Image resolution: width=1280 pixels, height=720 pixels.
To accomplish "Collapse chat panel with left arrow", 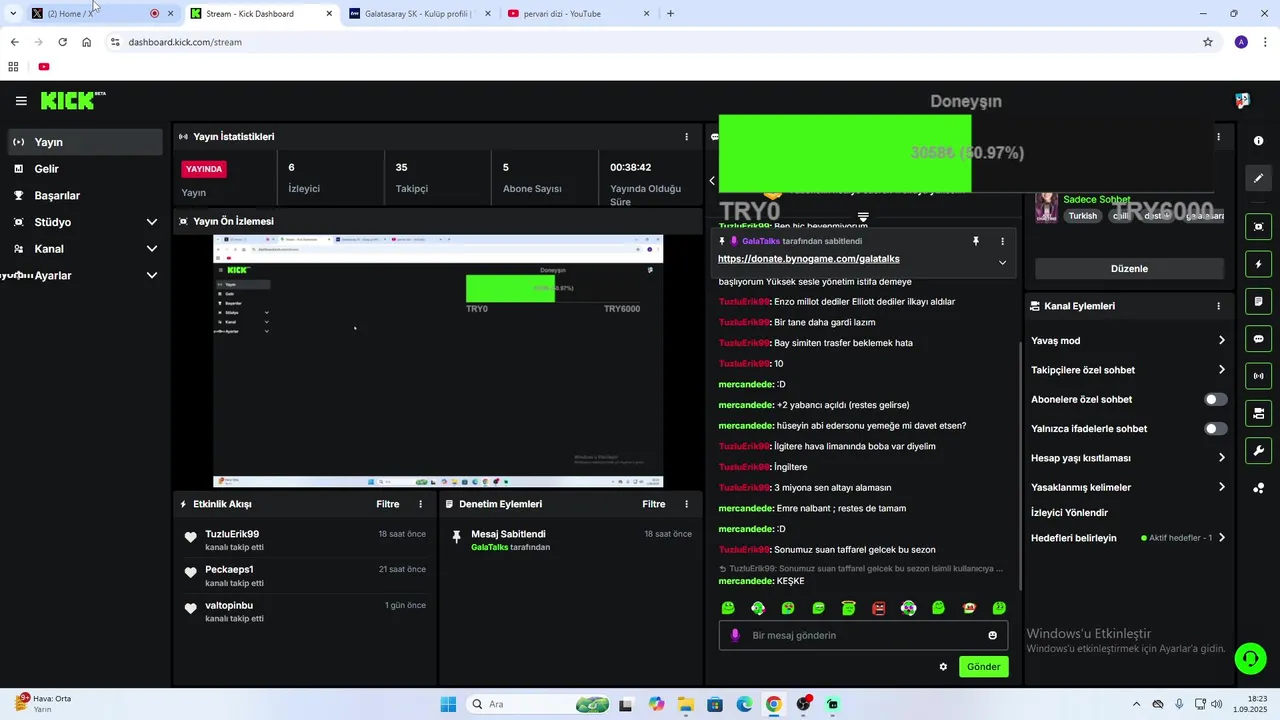I will tap(712, 181).
